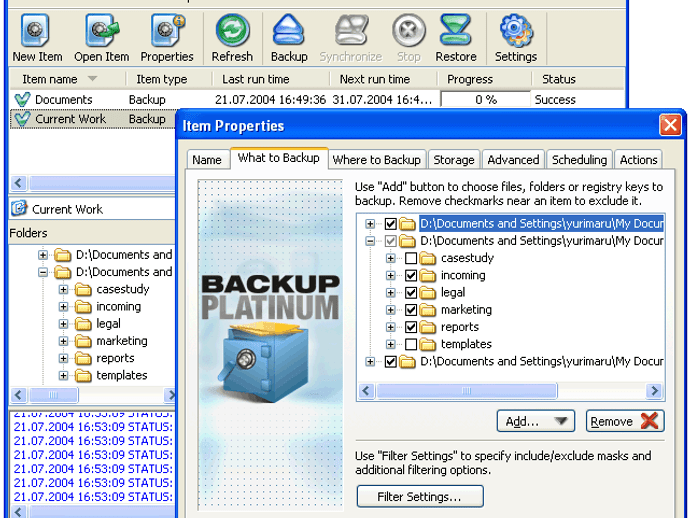Collapse second D:\Documents node in Folders panel
Image resolution: width=690 pixels, height=518 pixels.
43,272
